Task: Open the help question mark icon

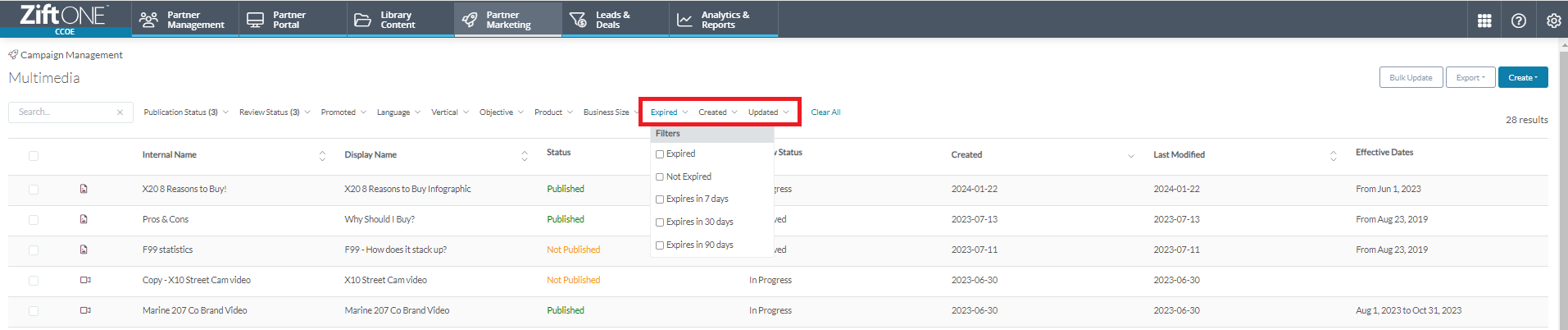Action: pyautogui.click(x=1519, y=21)
